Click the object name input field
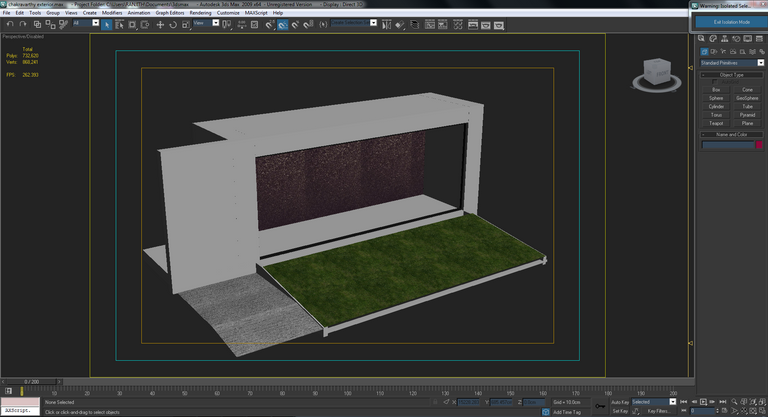The width and height of the screenshot is (768, 417). tap(726, 145)
